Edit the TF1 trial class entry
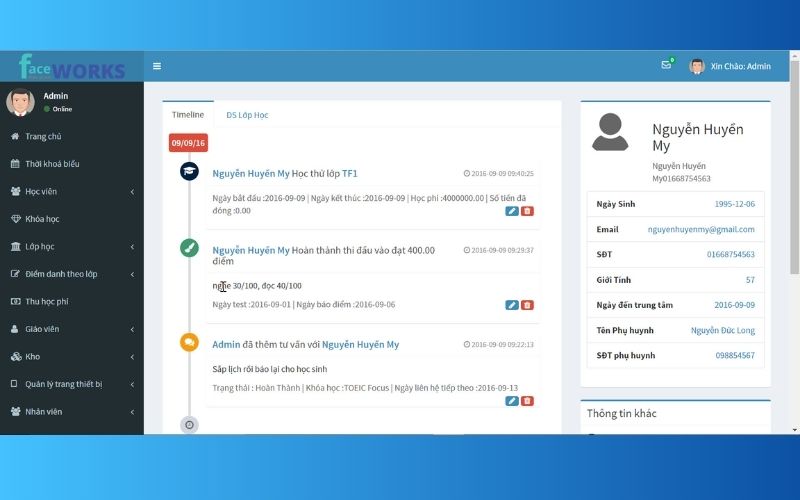This screenshot has width=800, height=500. 512,211
